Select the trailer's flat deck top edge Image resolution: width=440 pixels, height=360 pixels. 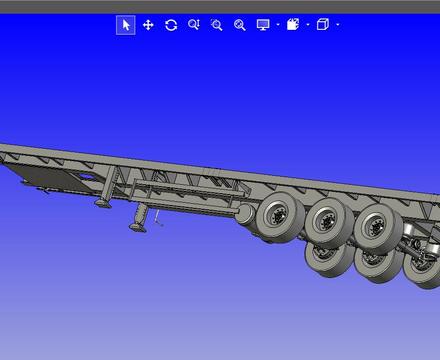pyautogui.click(x=220, y=168)
